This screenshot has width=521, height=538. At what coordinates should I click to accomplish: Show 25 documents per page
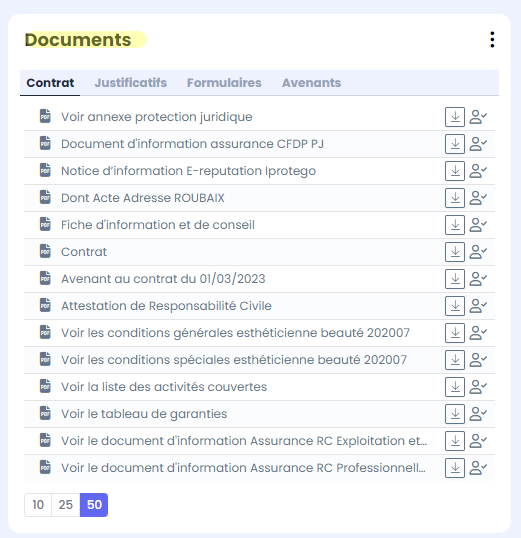[x=66, y=505]
